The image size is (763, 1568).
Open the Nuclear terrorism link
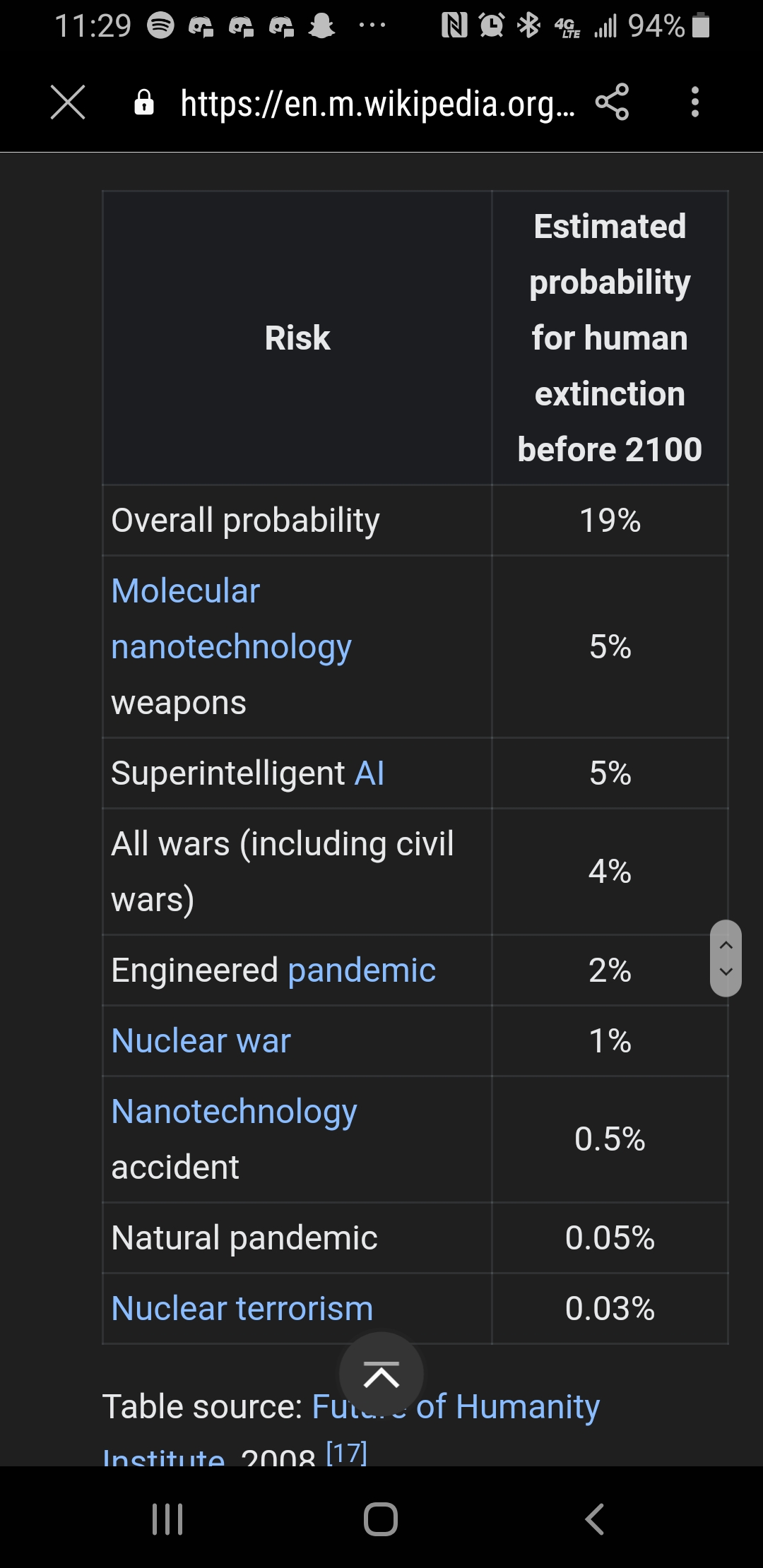tap(242, 1309)
